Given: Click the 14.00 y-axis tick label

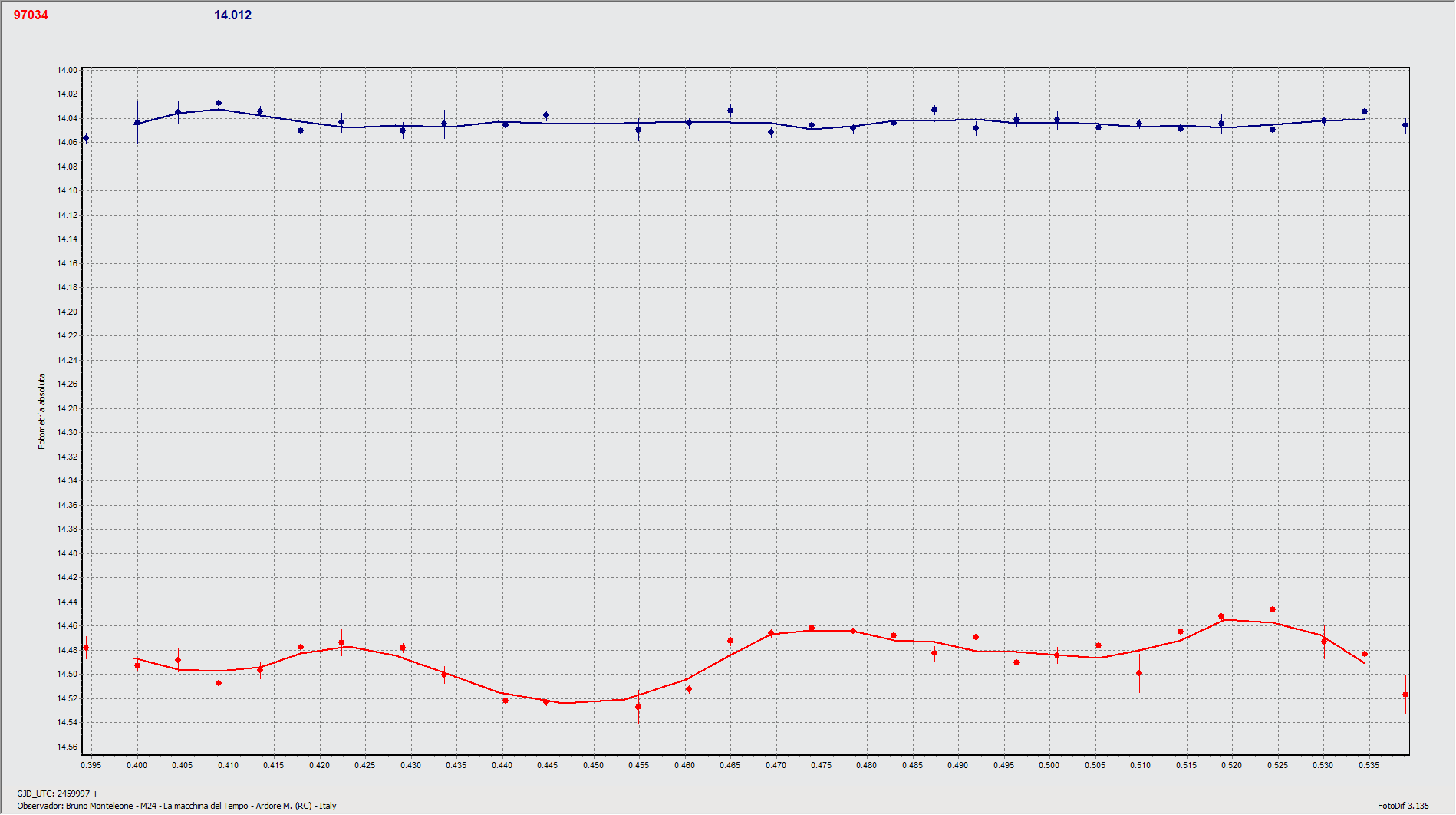Looking at the screenshot, I should (68, 70).
